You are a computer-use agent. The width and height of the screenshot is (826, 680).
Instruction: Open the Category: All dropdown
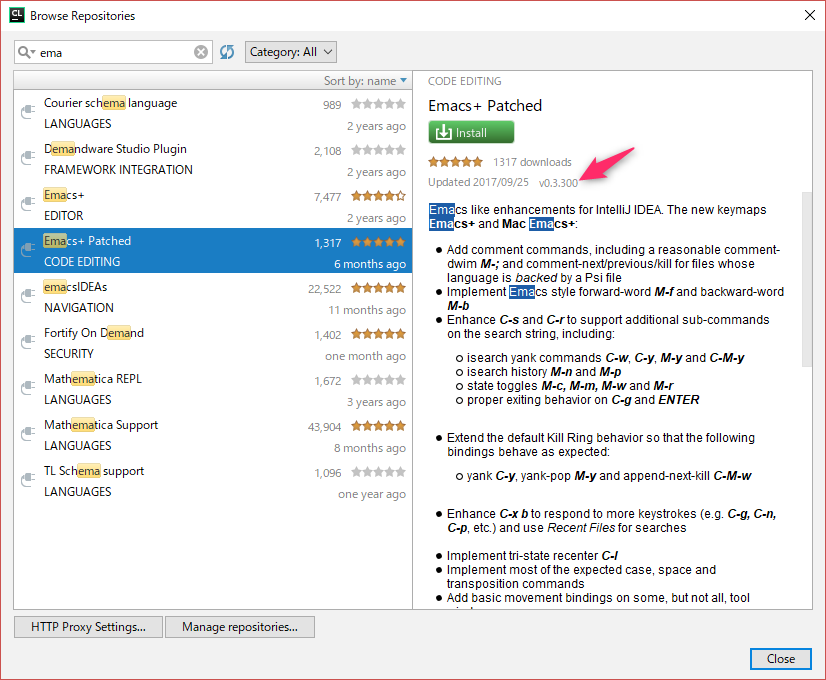291,52
